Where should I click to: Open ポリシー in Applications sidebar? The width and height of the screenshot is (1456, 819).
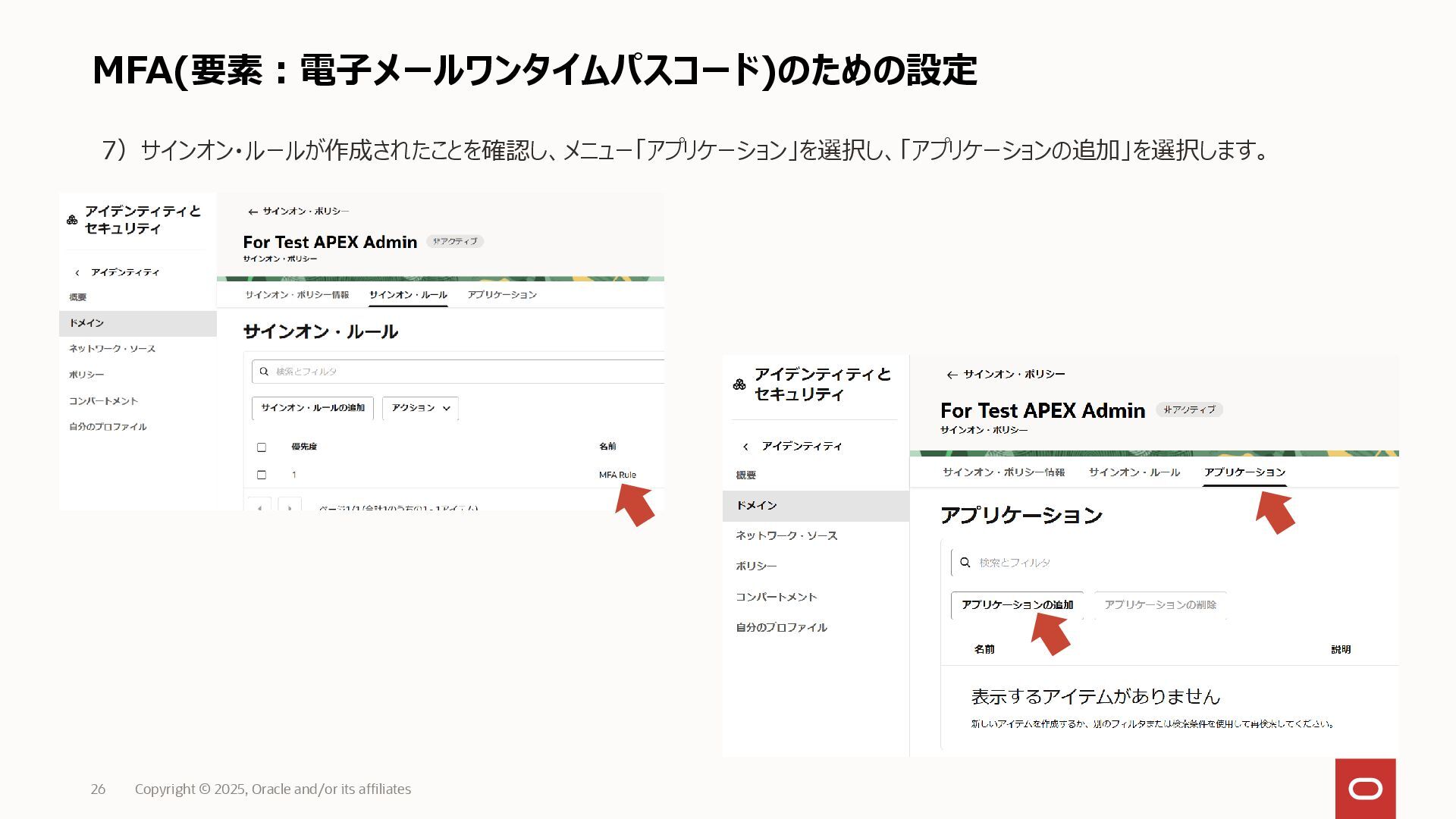click(x=756, y=566)
